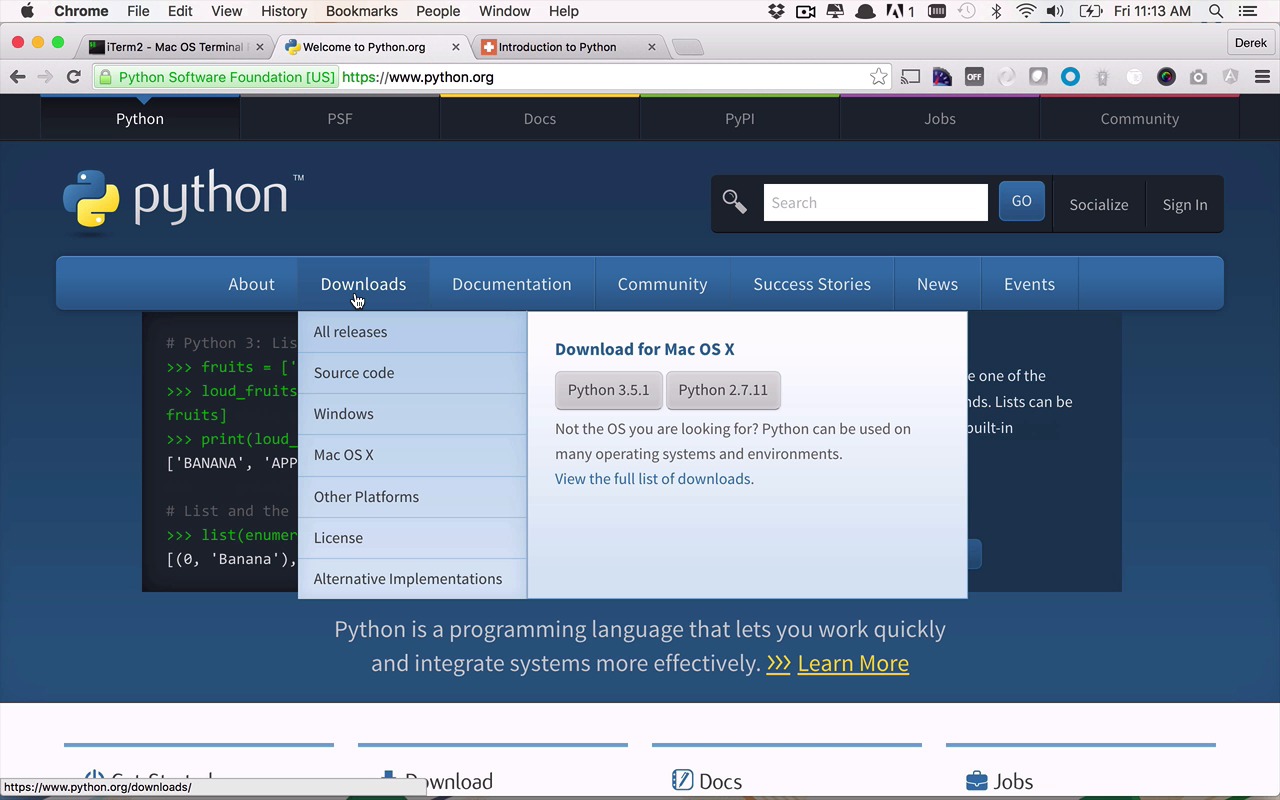Open a new tab with the blank tab button
Image resolution: width=1280 pixels, height=800 pixels.
(687, 47)
